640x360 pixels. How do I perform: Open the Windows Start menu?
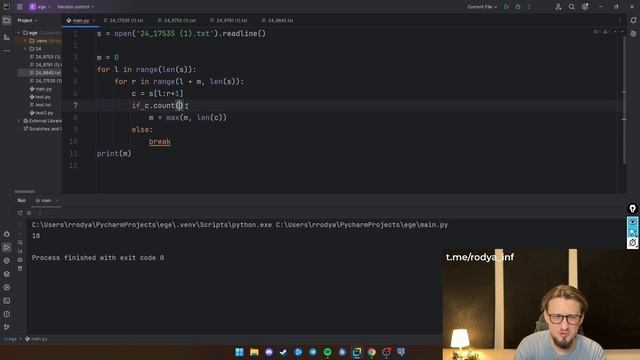coord(240,352)
